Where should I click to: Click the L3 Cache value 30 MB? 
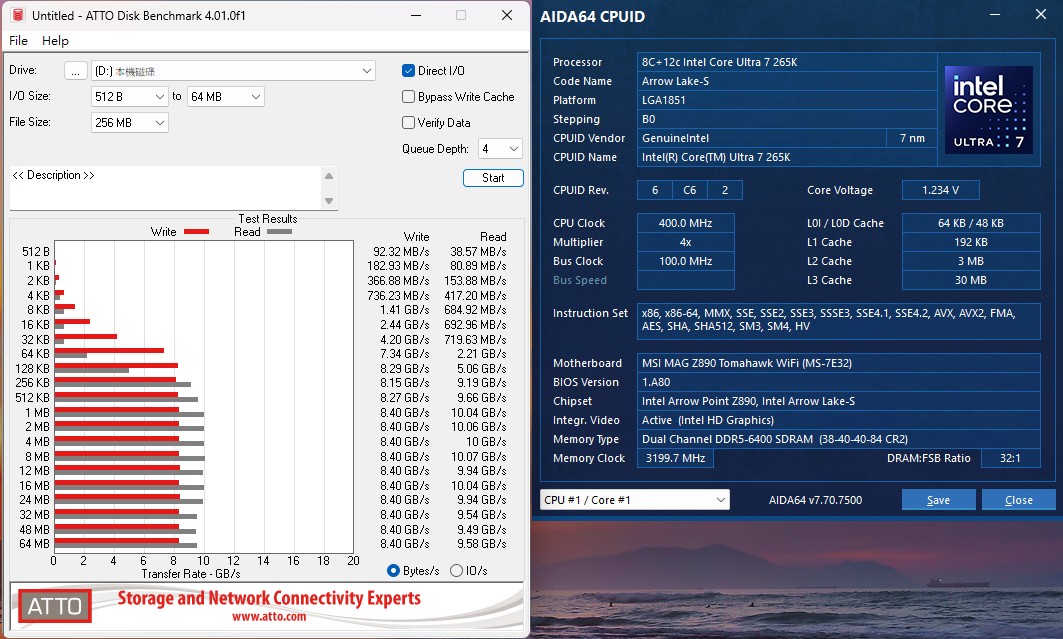[971, 280]
